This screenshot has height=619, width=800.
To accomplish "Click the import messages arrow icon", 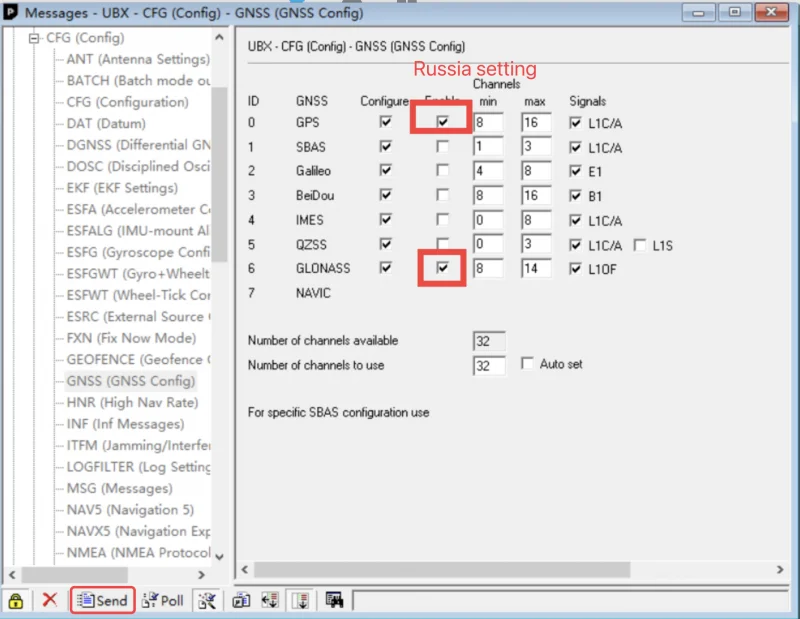I will tap(268, 600).
